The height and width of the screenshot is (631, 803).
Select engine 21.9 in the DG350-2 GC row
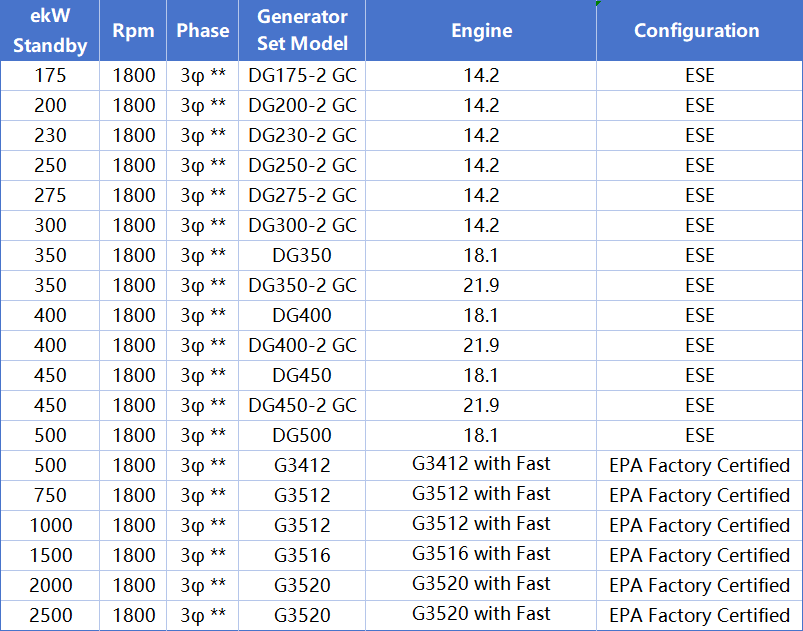pos(481,285)
